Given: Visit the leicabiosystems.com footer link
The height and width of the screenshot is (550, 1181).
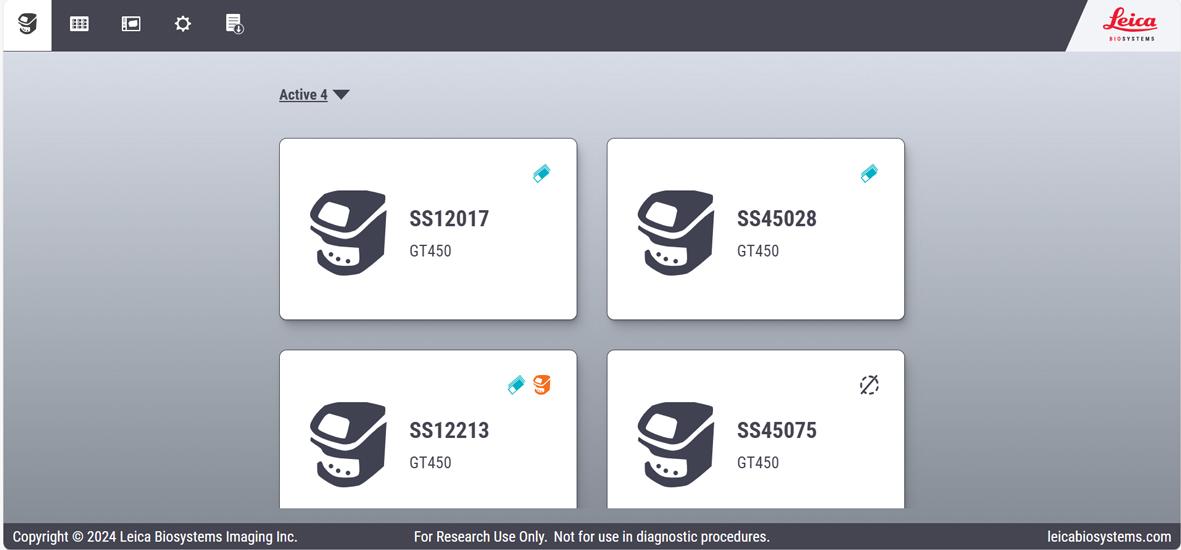Looking at the screenshot, I should 1109,537.
